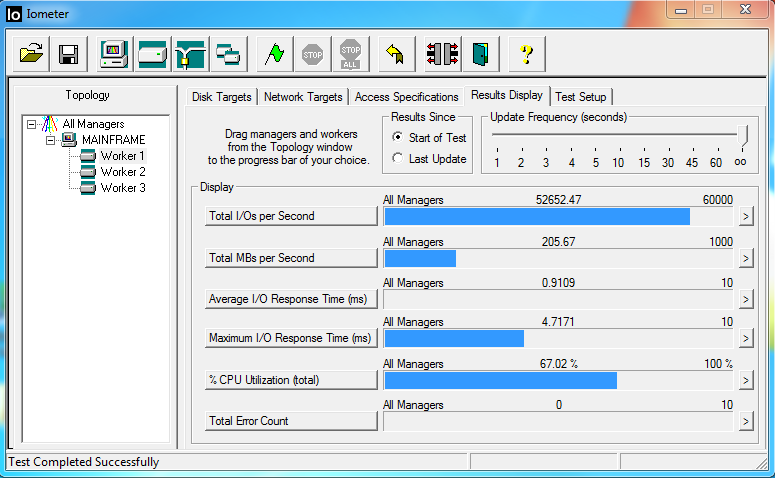This screenshot has width=775, height=478.
Task: Click the Worker 1 disk icon
Action: pyautogui.click(x=87, y=156)
